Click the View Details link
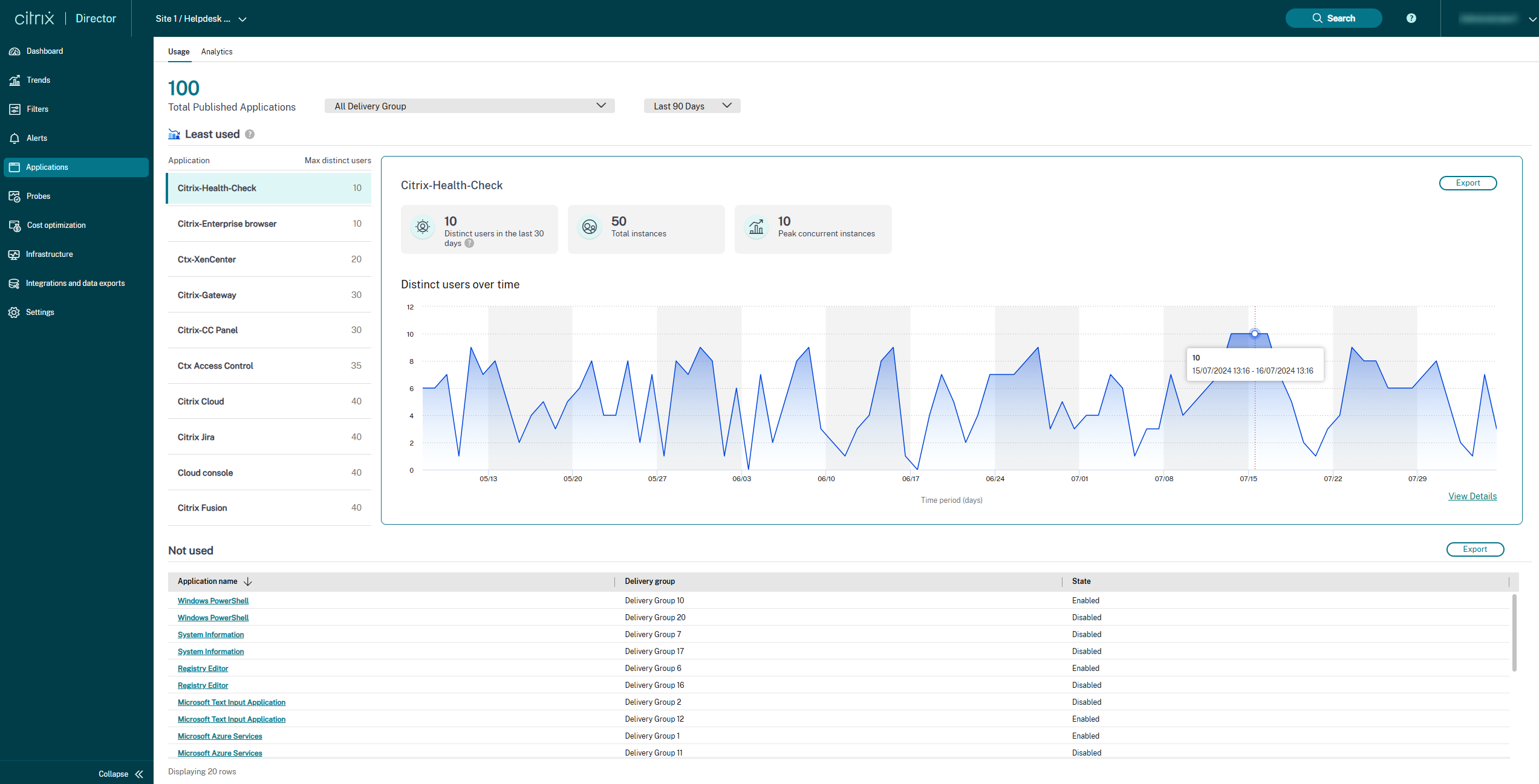Viewport: 1539px width, 784px height. click(x=1472, y=496)
